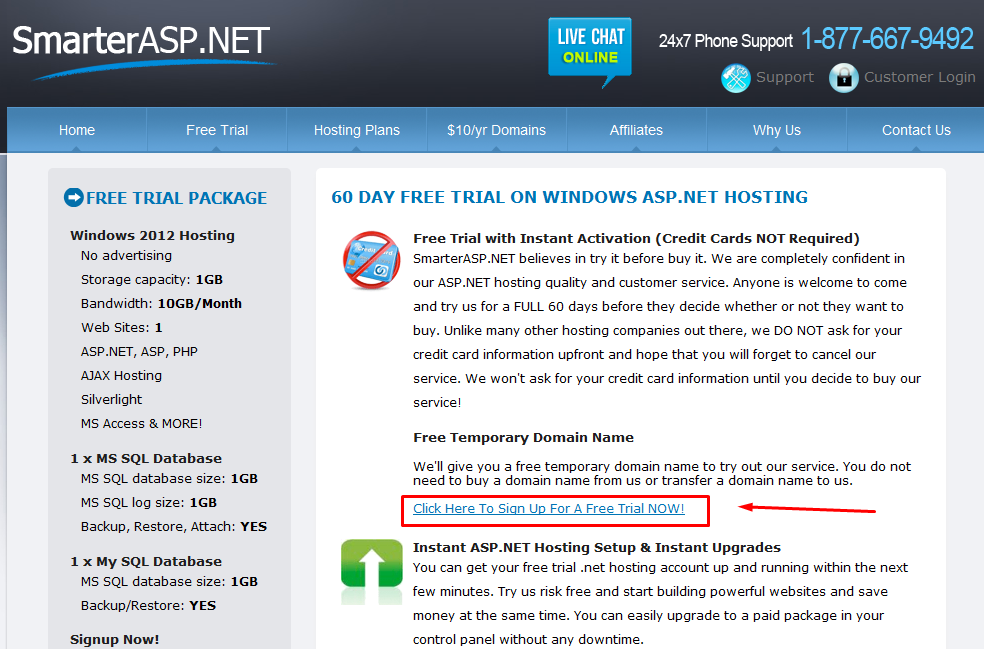Image resolution: width=984 pixels, height=649 pixels.
Task: Click the Free Temporary Domain Name heading
Action: [x=523, y=437]
